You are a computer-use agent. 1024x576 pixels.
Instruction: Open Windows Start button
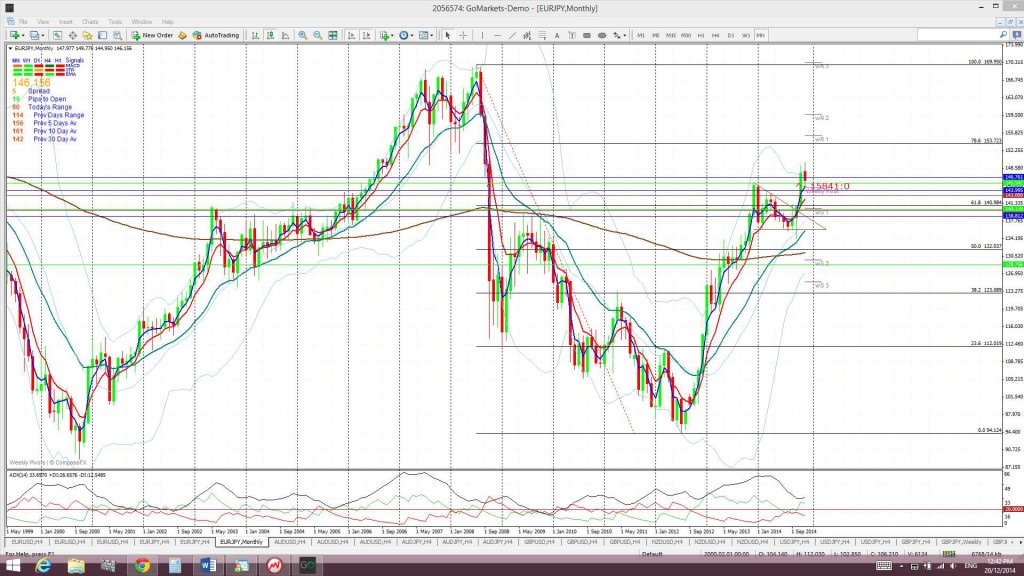[x=12, y=566]
